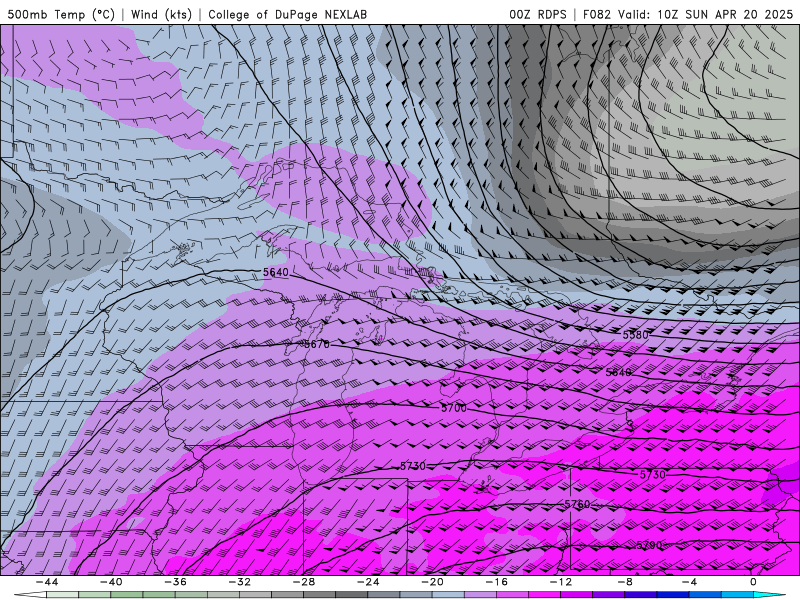Click the -32 colorbar tick label
The image size is (800, 600).
[239, 582]
